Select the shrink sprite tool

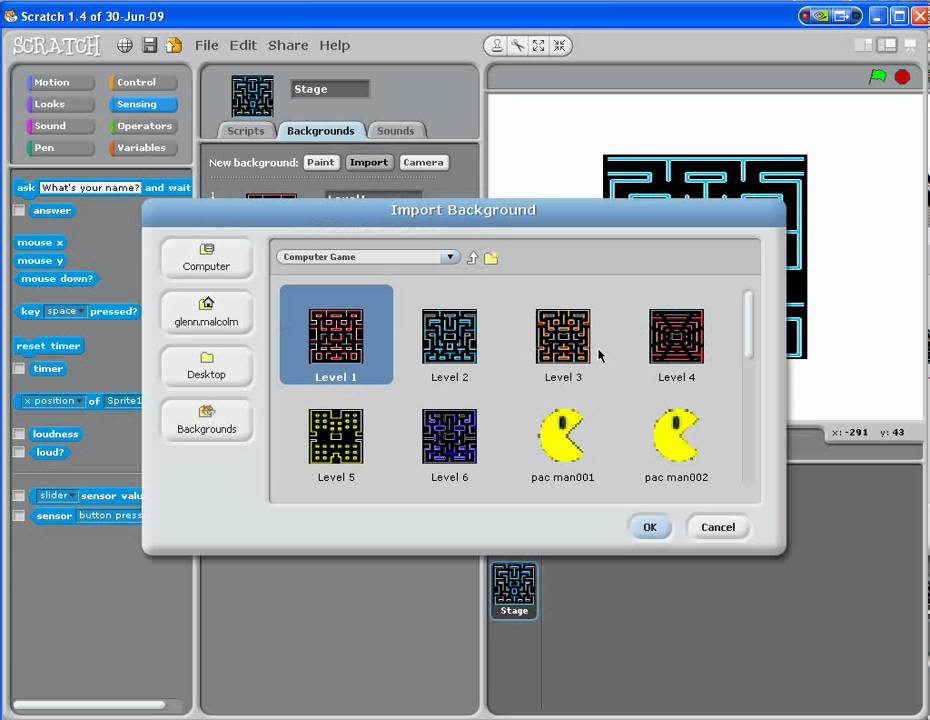click(x=559, y=46)
